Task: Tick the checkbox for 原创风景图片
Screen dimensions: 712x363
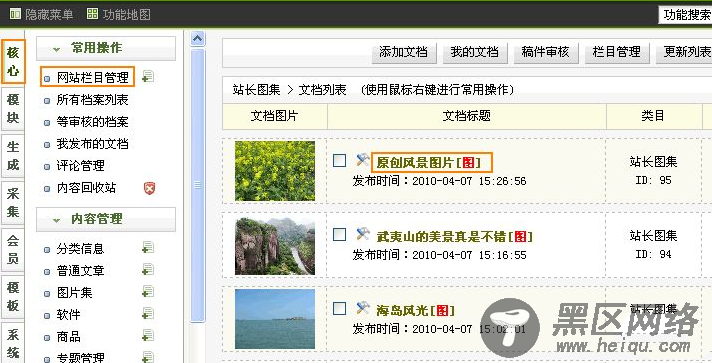Action: 340,160
